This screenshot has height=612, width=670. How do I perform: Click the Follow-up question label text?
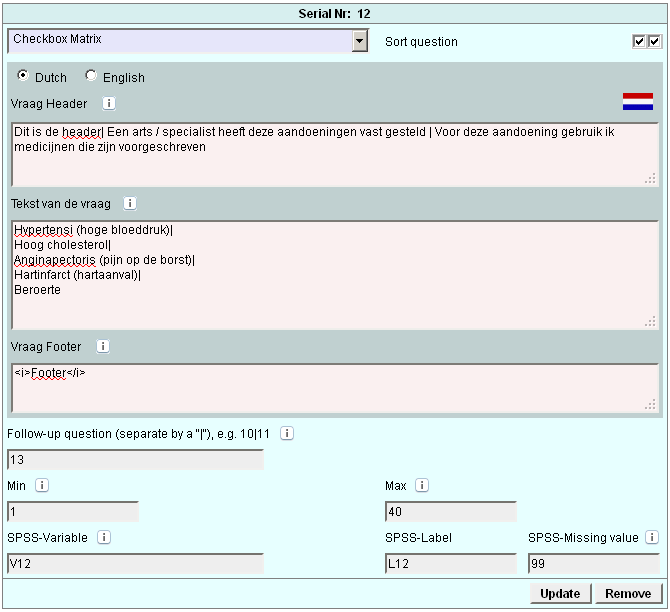138,434
